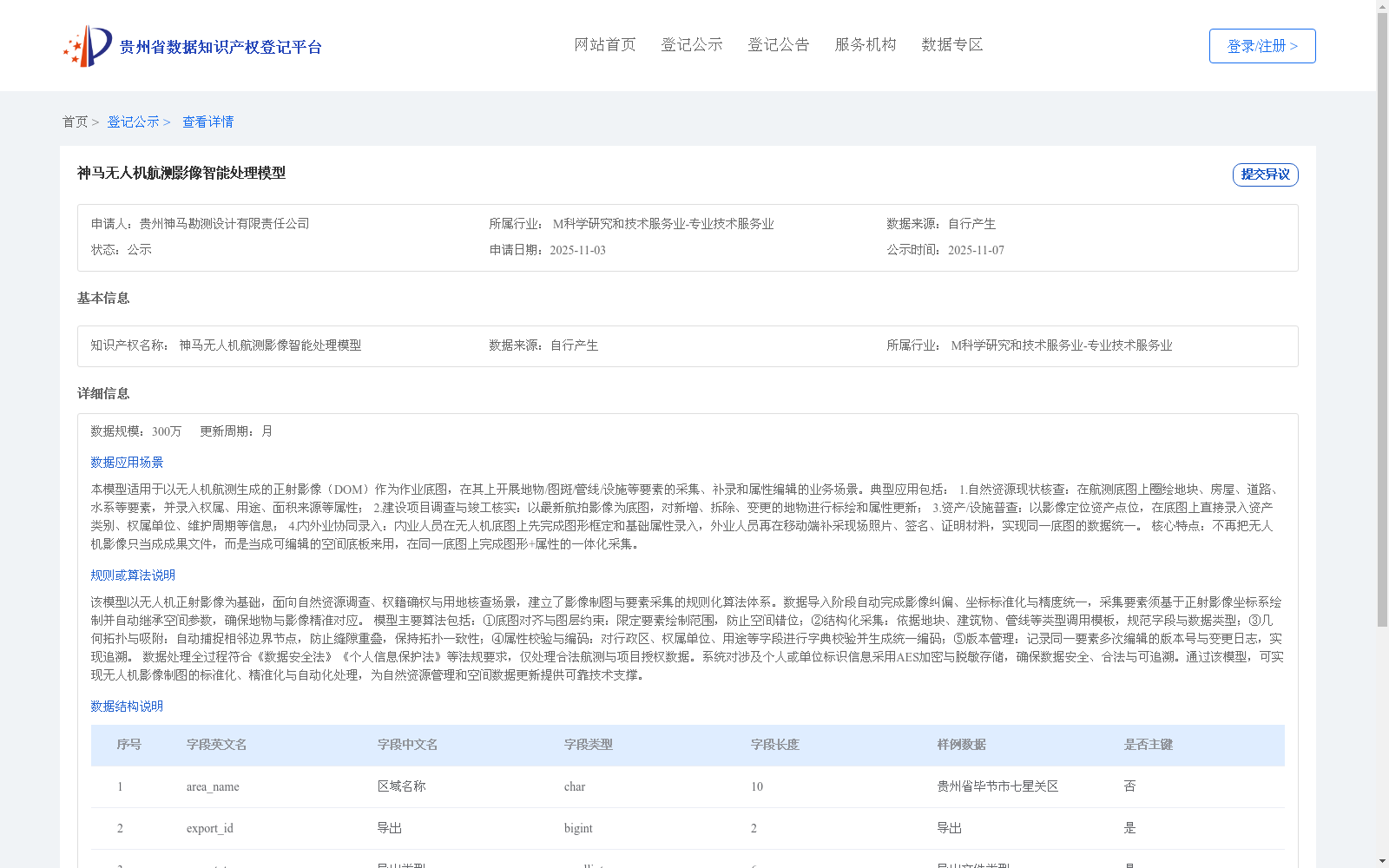Image resolution: width=1389 pixels, height=868 pixels.
Task: Click the 字段英文名 column header
Action: pyautogui.click(x=217, y=745)
